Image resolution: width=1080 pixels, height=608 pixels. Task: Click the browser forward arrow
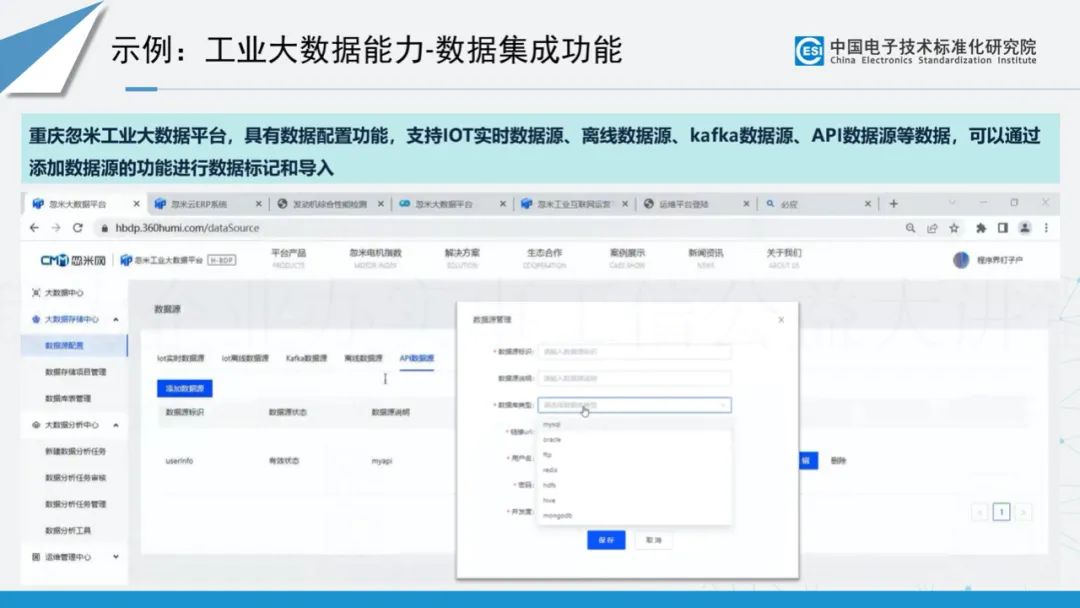pos(56,228)
